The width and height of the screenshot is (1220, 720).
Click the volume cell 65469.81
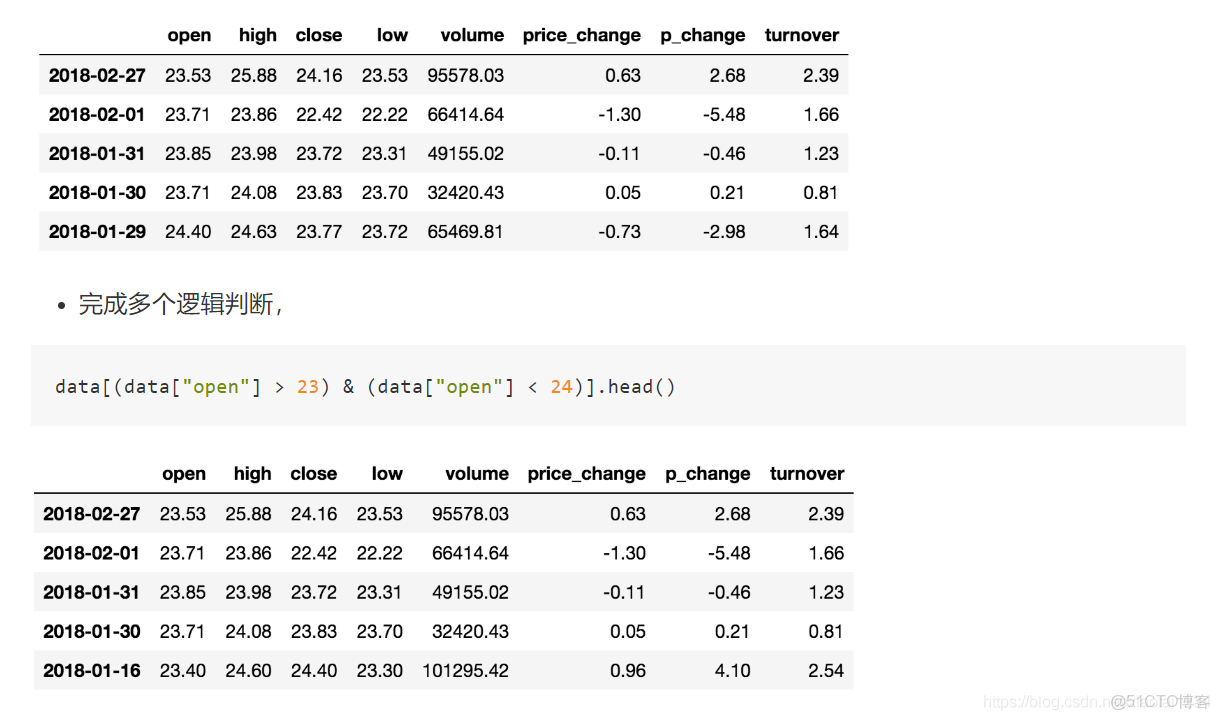[x=465, y=232]
